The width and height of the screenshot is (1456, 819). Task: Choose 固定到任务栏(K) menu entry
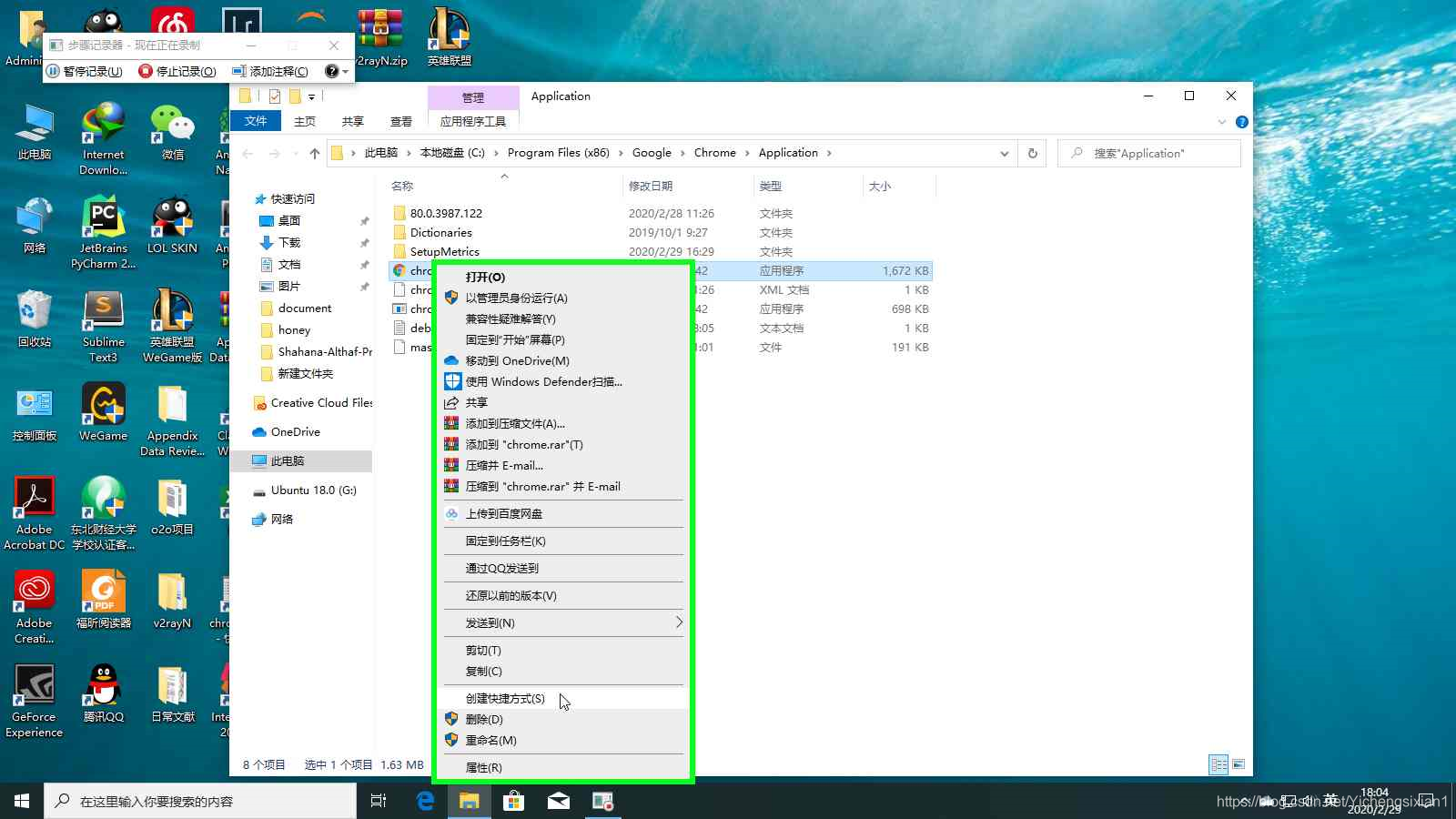(x=563, y=541)
